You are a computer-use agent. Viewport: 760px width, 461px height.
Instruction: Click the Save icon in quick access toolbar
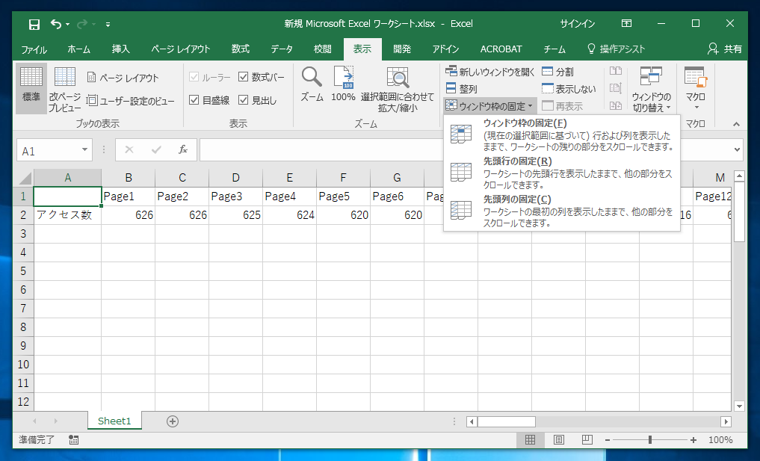pyautogui.click(x=34, y=24)
